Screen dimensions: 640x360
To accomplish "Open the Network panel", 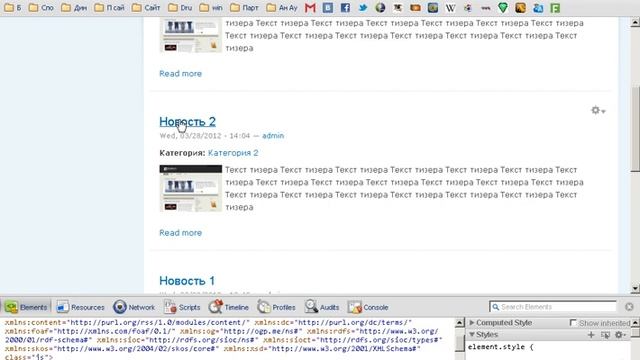I will pos(134,307).
